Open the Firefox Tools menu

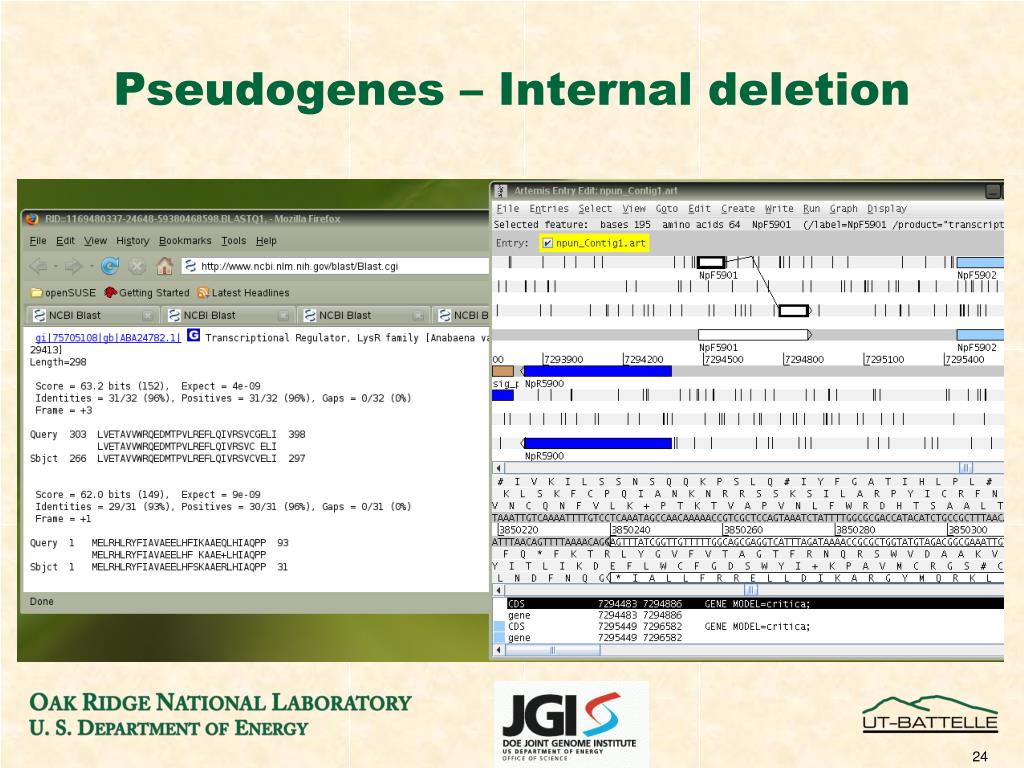234,240
